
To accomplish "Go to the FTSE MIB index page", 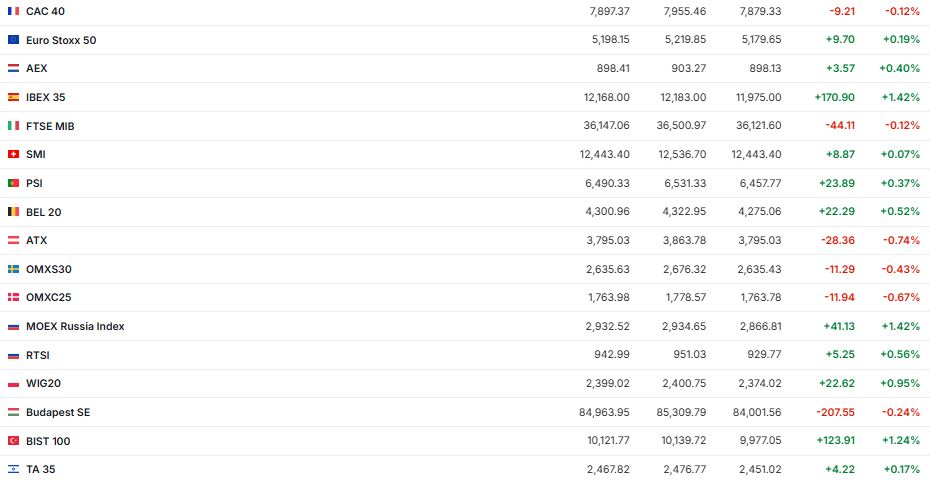I will [50, 126].
